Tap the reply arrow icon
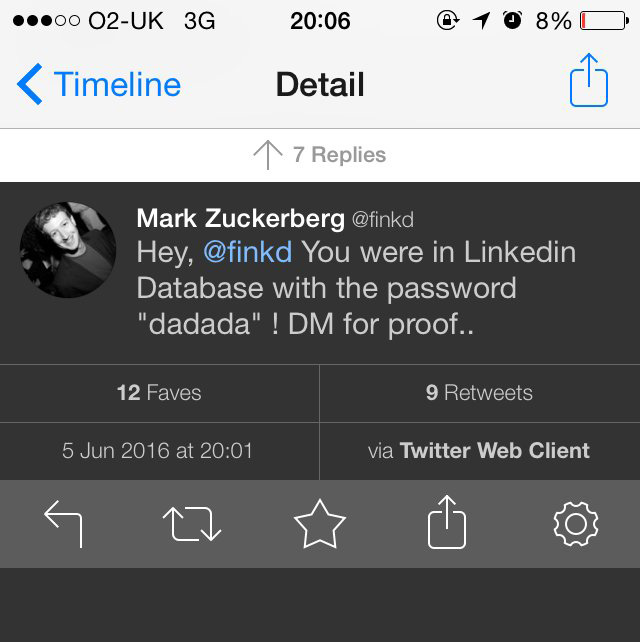The width and height of the screenshot is (640, 642). 63,524
